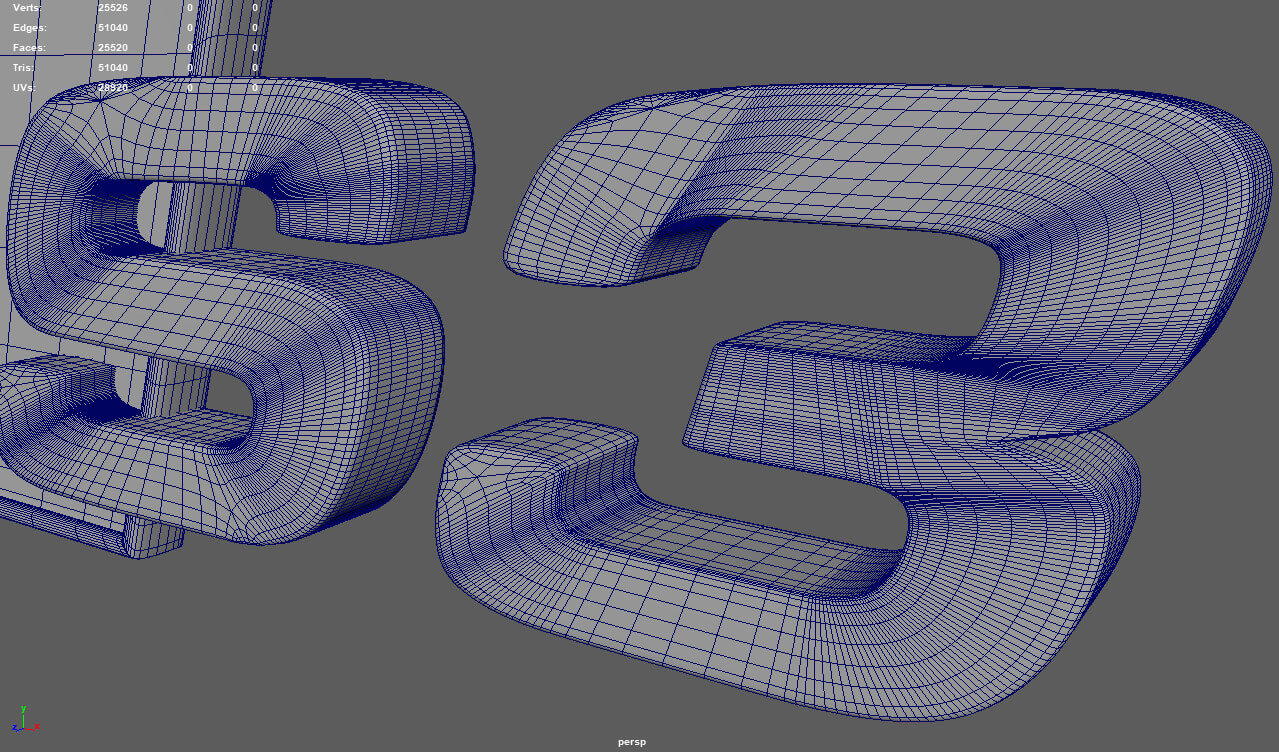Image resolution: width=1279 pixels, height=752 pixels.
Task: Click the inner hole of the 3's upper loop
Action: tap(850, 270)
